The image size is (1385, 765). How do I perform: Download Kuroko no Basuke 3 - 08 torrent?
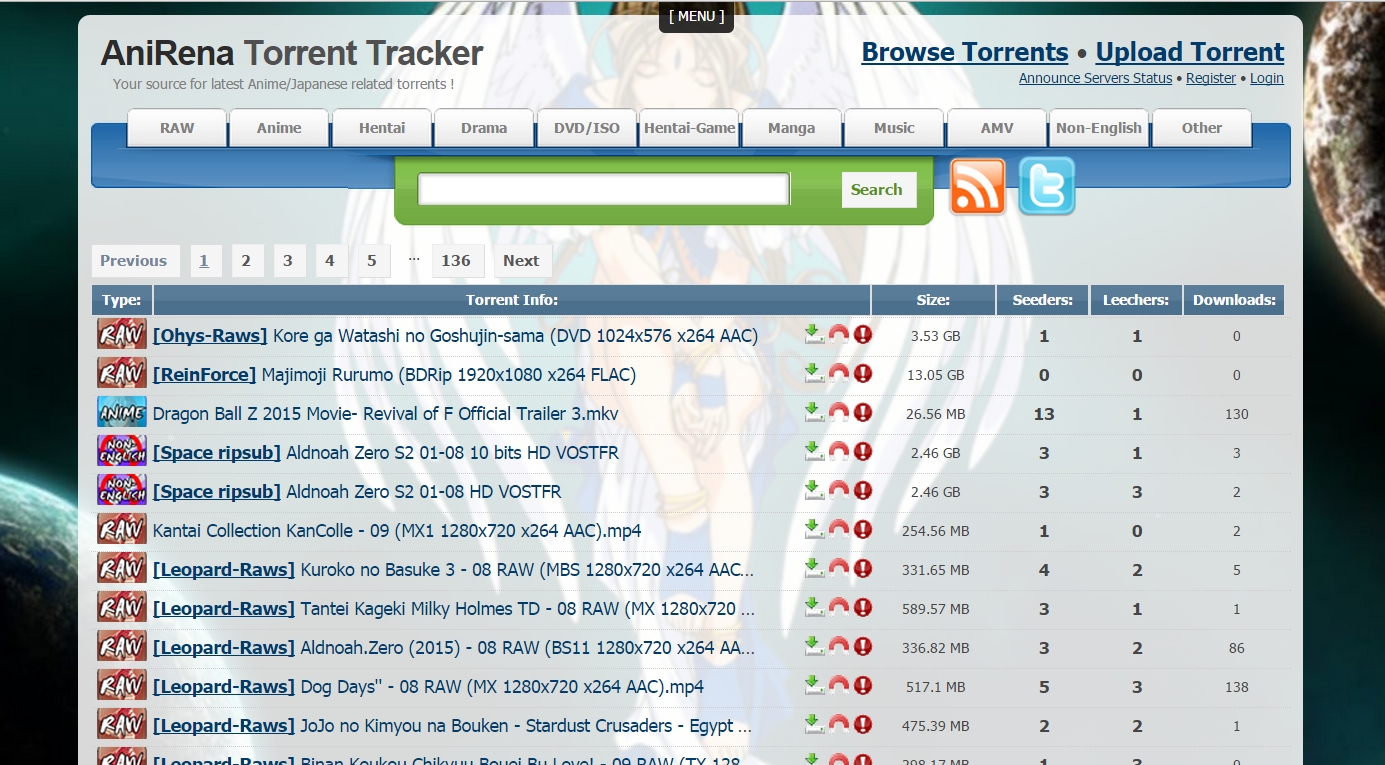tap(814, 568)
